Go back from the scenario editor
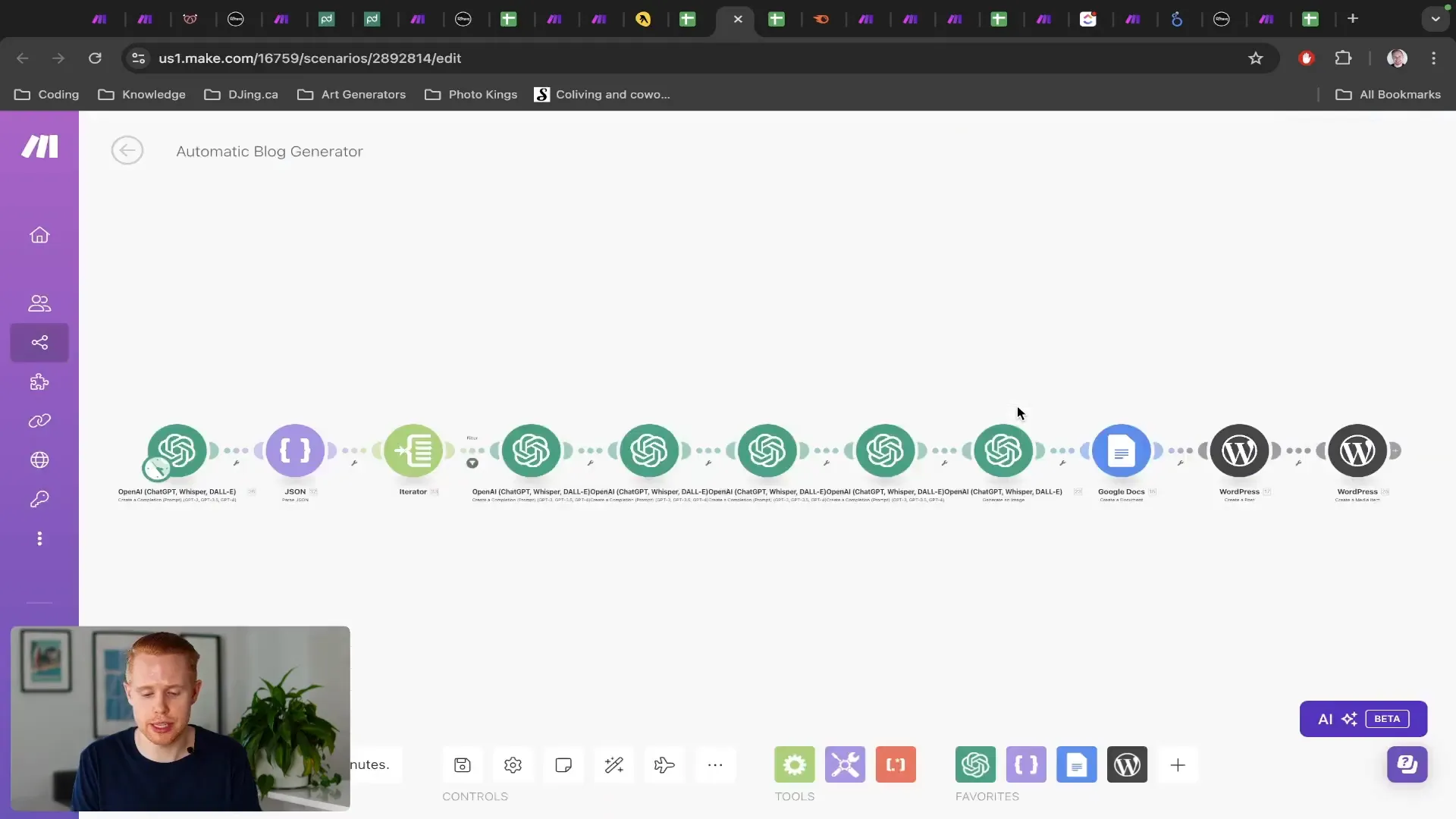 point(127,150)
